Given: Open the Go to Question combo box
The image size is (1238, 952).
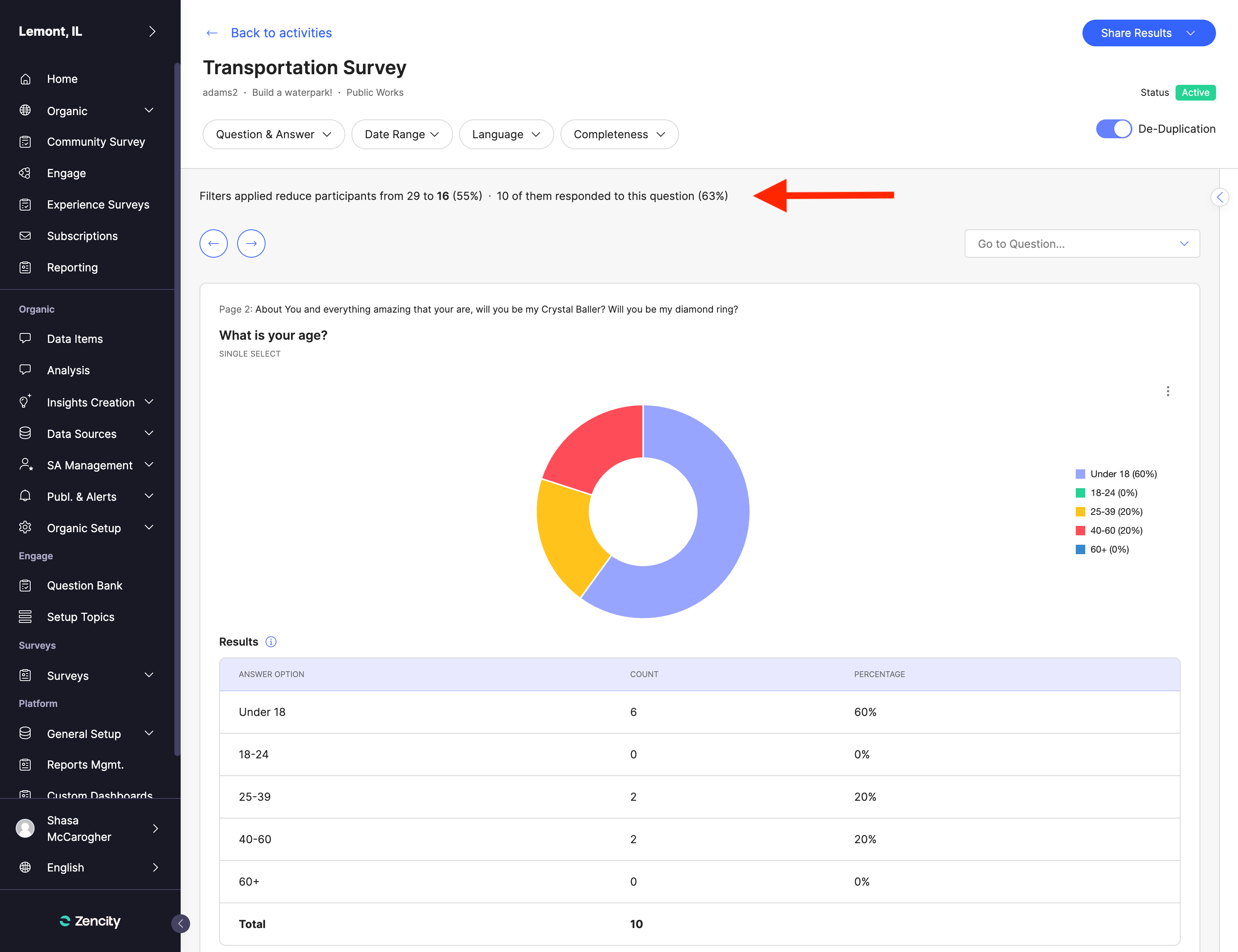Looking at the screenshot, I should pyautogui.click(x=1082, y=243).
